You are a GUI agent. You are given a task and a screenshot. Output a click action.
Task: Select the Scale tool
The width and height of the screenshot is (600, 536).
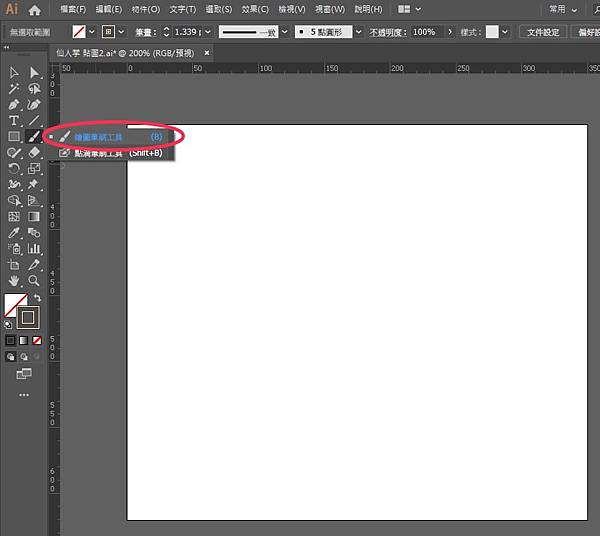click(x=34, y=168)
